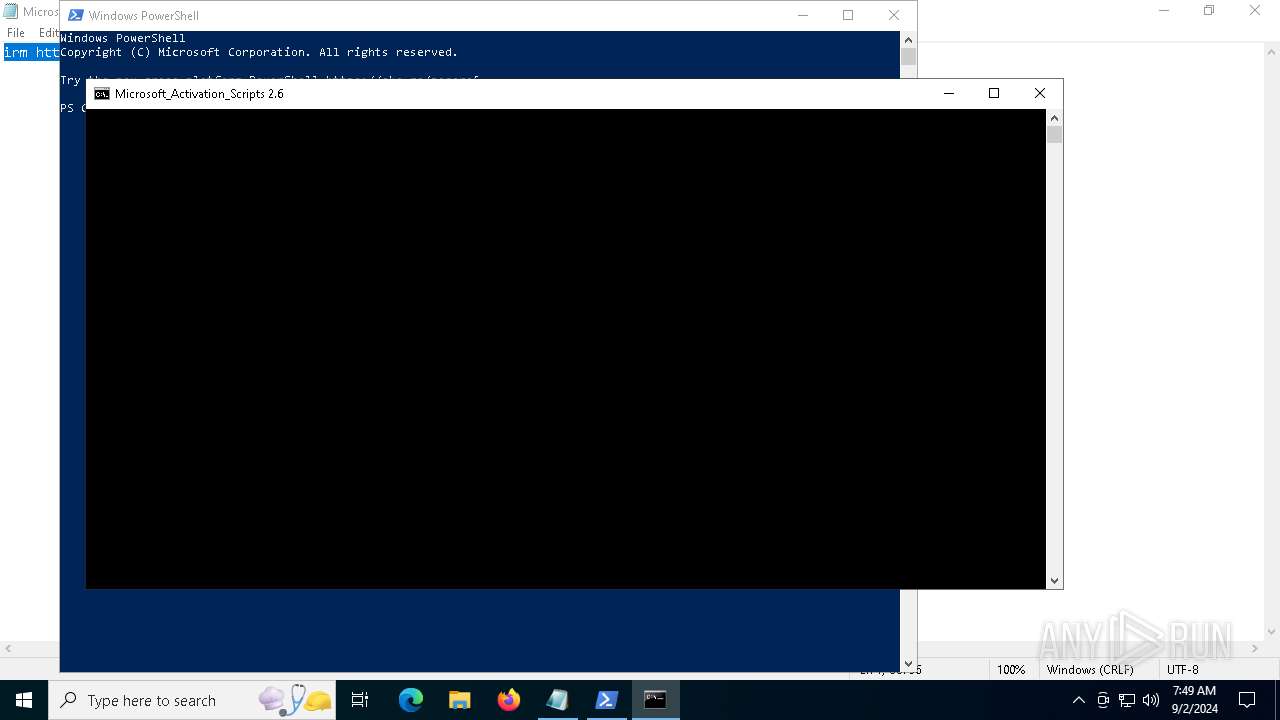Click the PowerShell scroll-up arrow
Viewport: 1280px width, 720px height.
(x=908, y=39)
